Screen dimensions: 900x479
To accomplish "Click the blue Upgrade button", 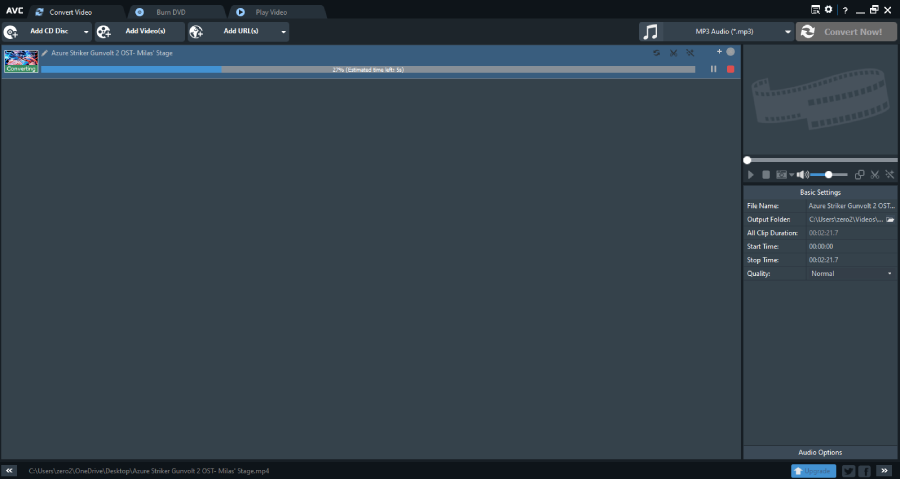I will point(813,471).
